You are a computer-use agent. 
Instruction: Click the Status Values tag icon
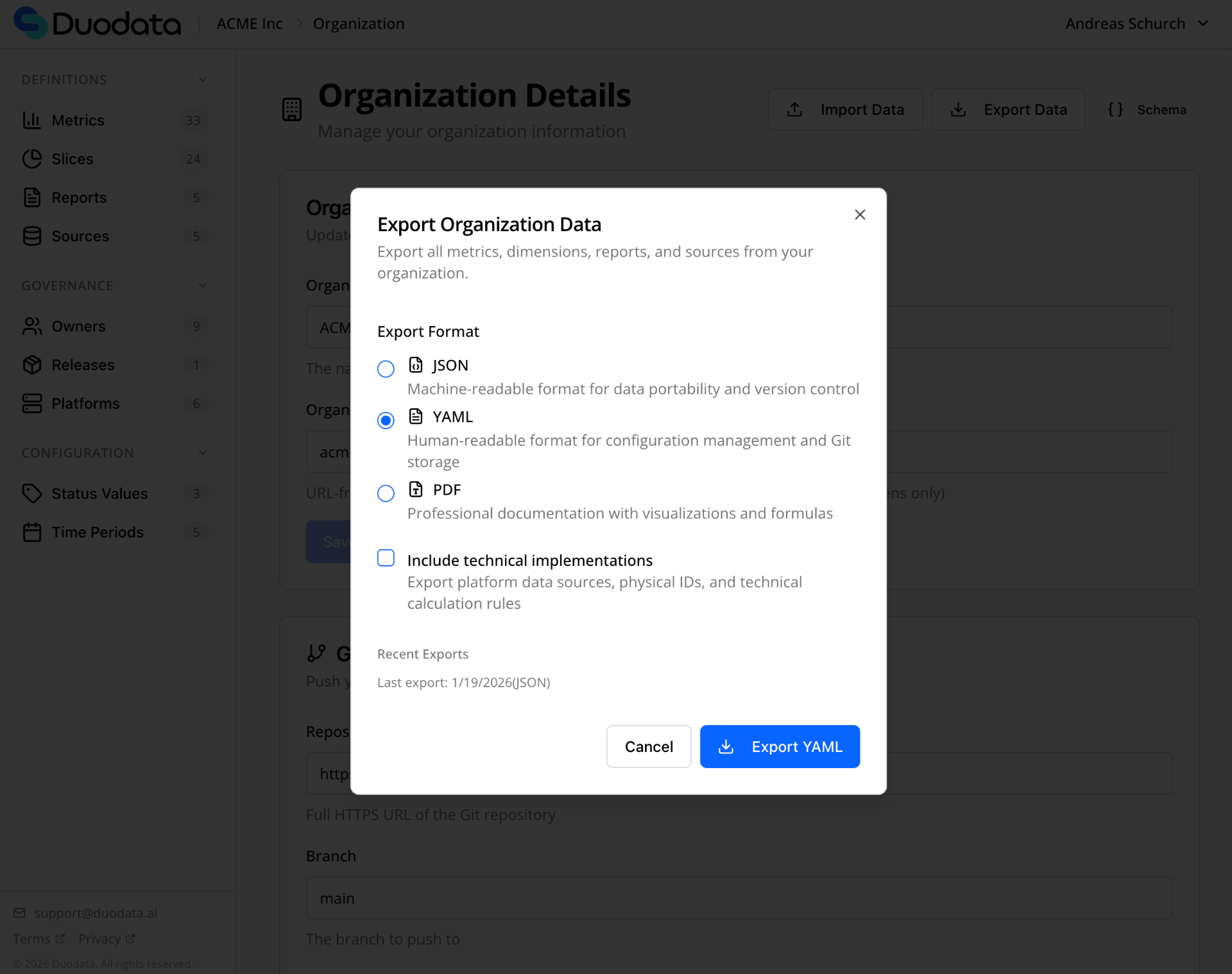[31, 493]
